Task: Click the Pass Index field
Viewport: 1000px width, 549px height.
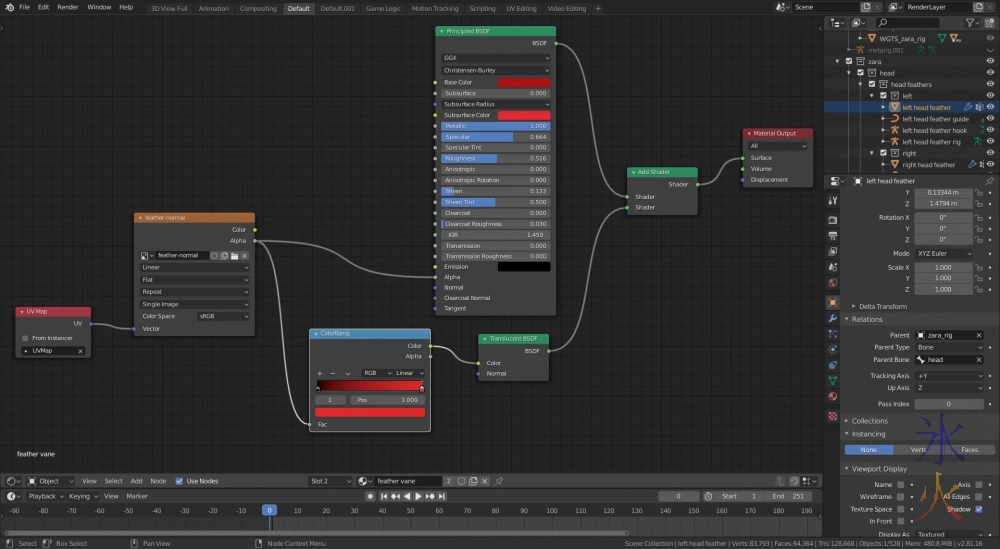Action: click(x=948, y=404)
